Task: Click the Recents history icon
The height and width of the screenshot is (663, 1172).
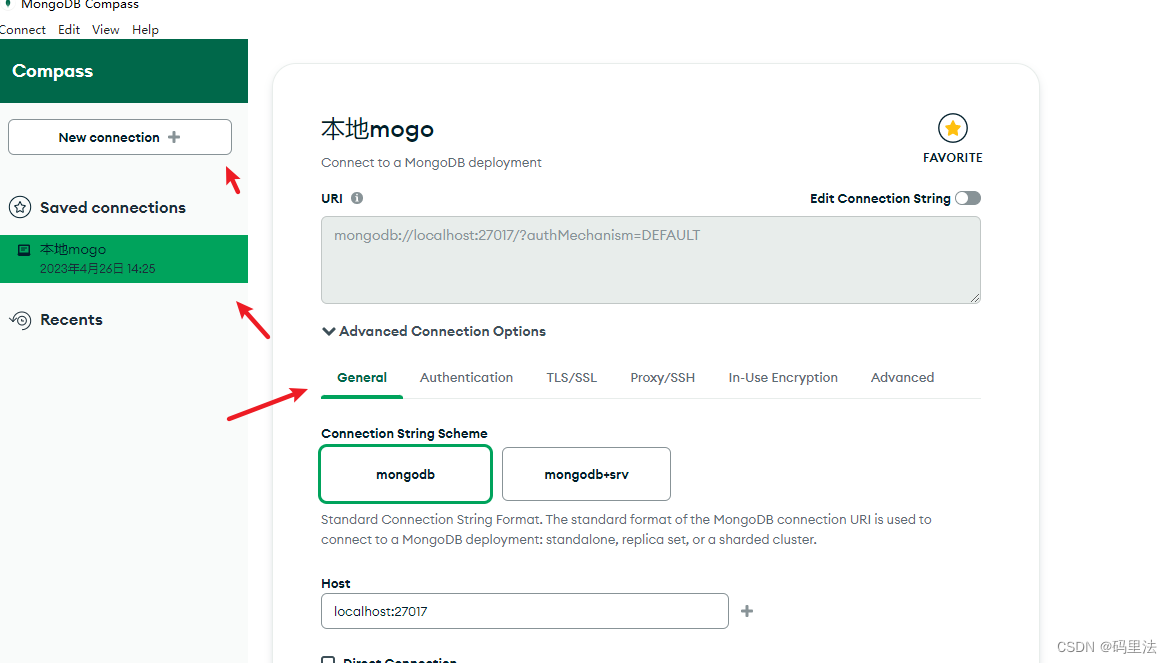Action: click(20, 320)
